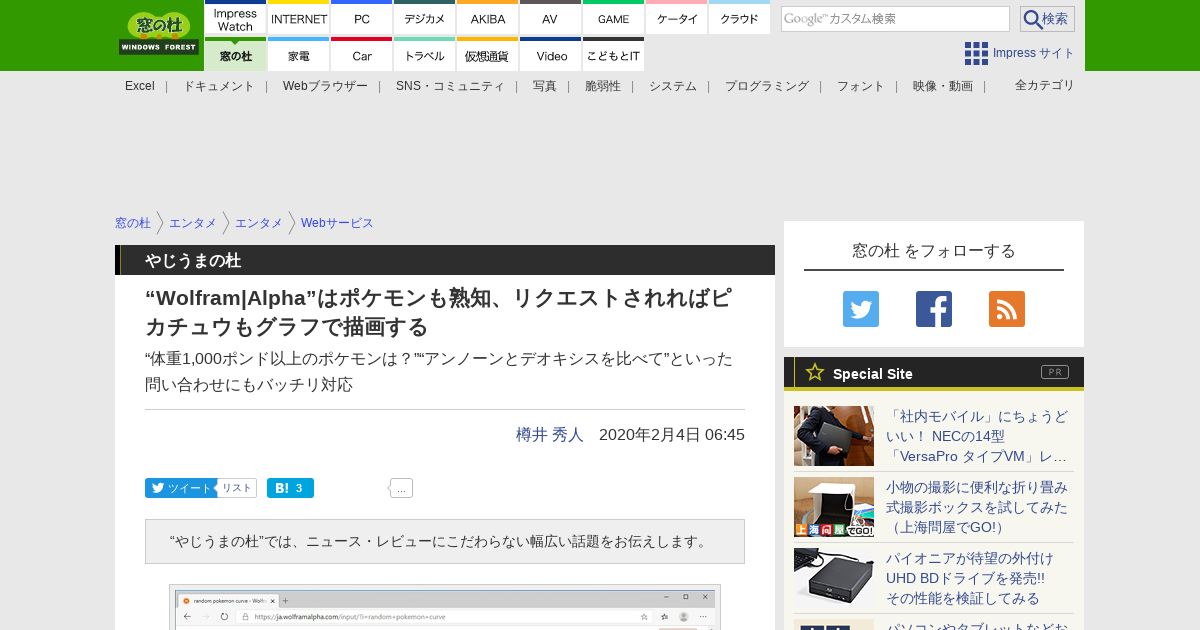This screenshot has width=1200, height=630.
Task: Click the Wolfram Alpha browser screenshot image
Action: [445, 607]
